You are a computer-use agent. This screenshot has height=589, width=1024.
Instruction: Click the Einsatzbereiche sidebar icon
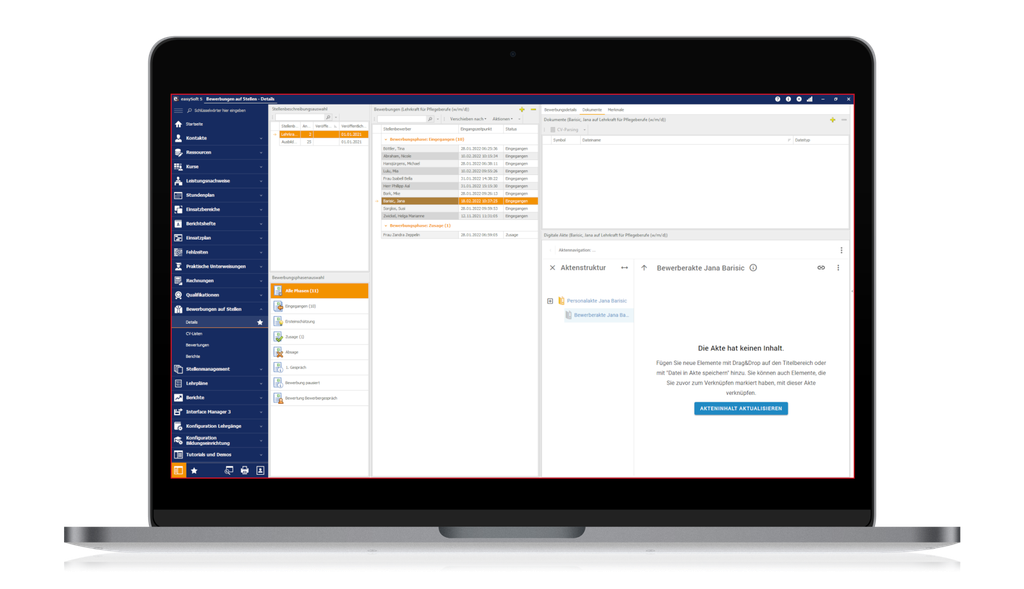pyautogui.click(x=178, y=210)
